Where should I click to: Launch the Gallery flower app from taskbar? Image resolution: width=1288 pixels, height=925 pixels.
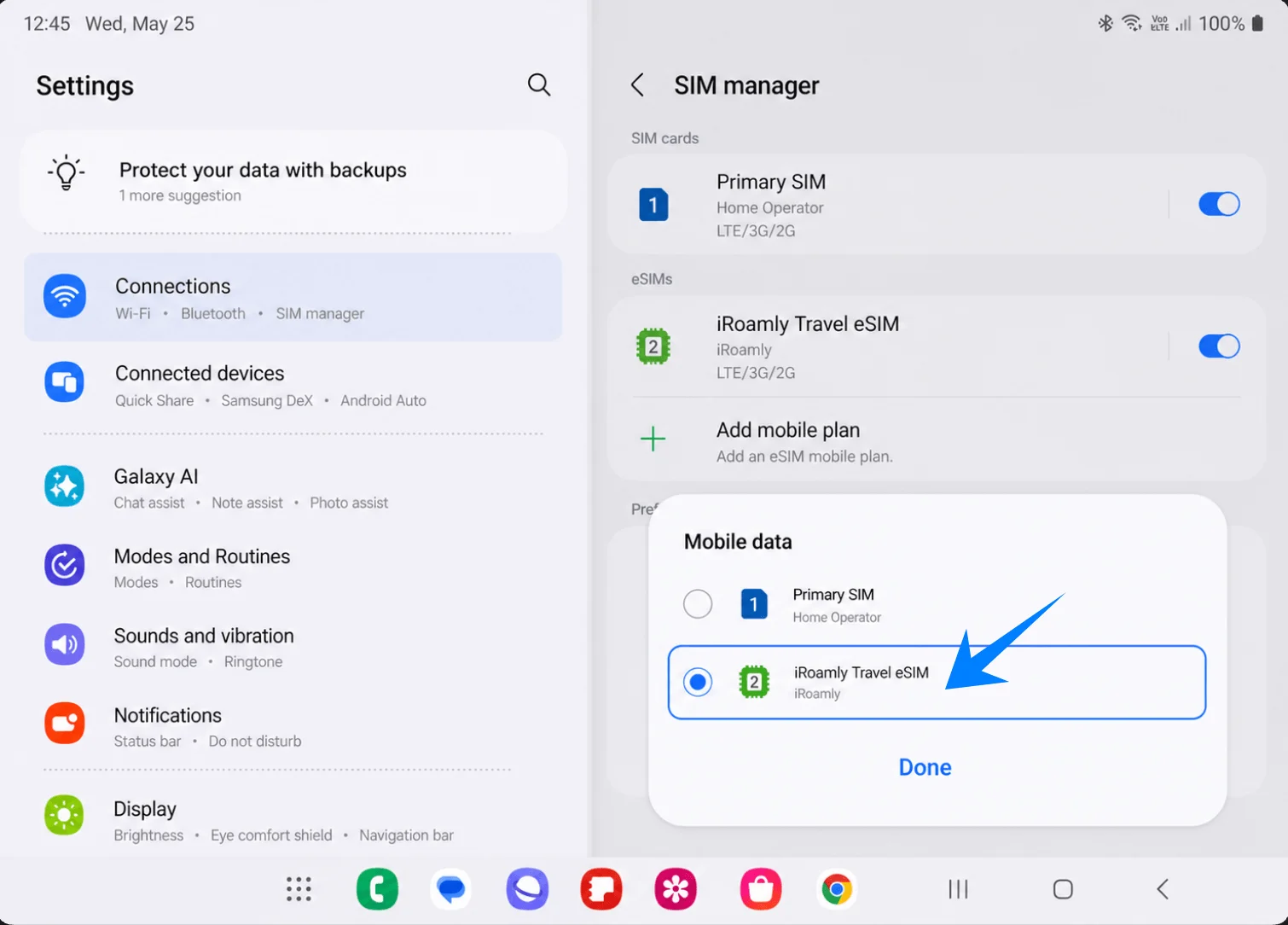[676, 889]
